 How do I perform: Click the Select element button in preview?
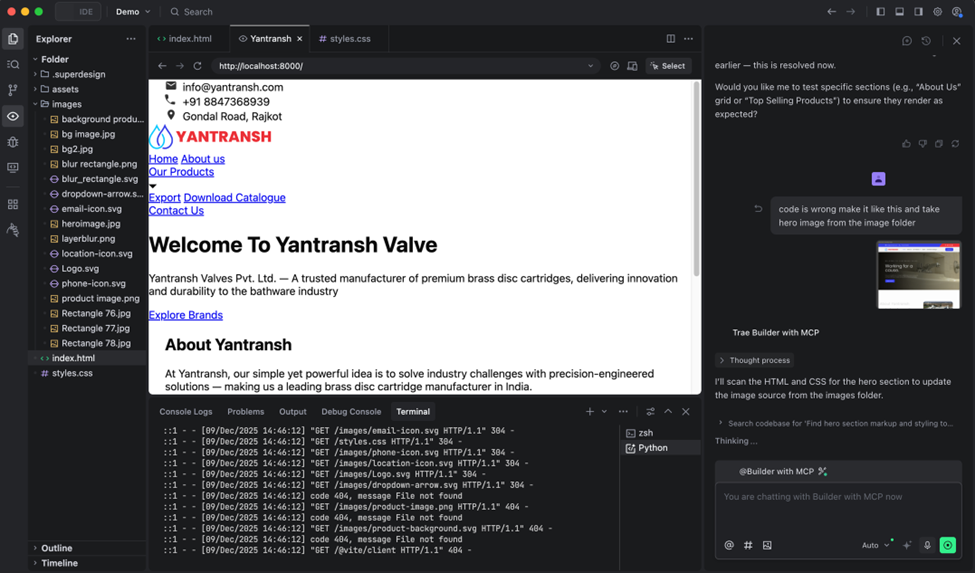pos(668,66)
